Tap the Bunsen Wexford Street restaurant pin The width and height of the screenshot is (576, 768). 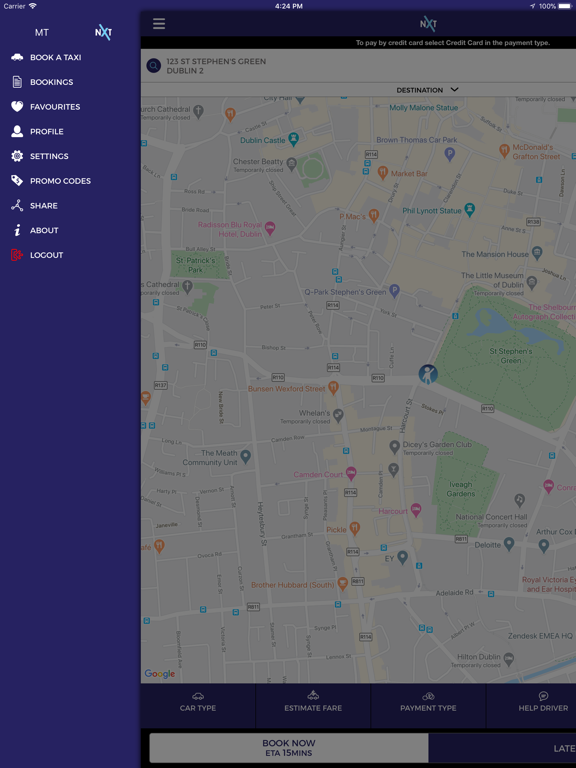[x=334, y=387]
